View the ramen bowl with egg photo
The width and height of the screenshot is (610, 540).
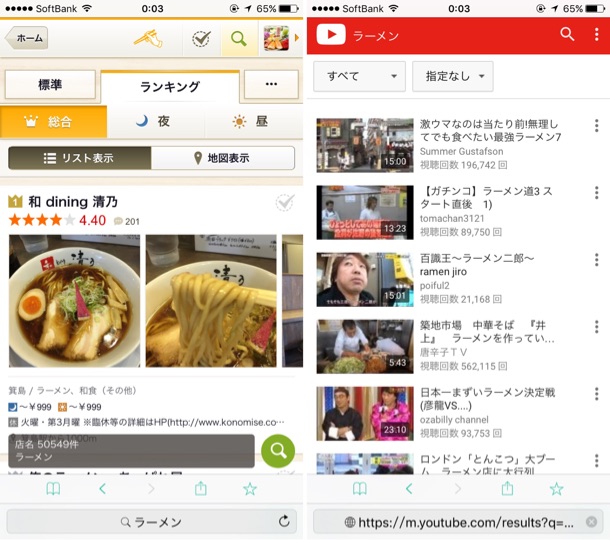(74, 301)
